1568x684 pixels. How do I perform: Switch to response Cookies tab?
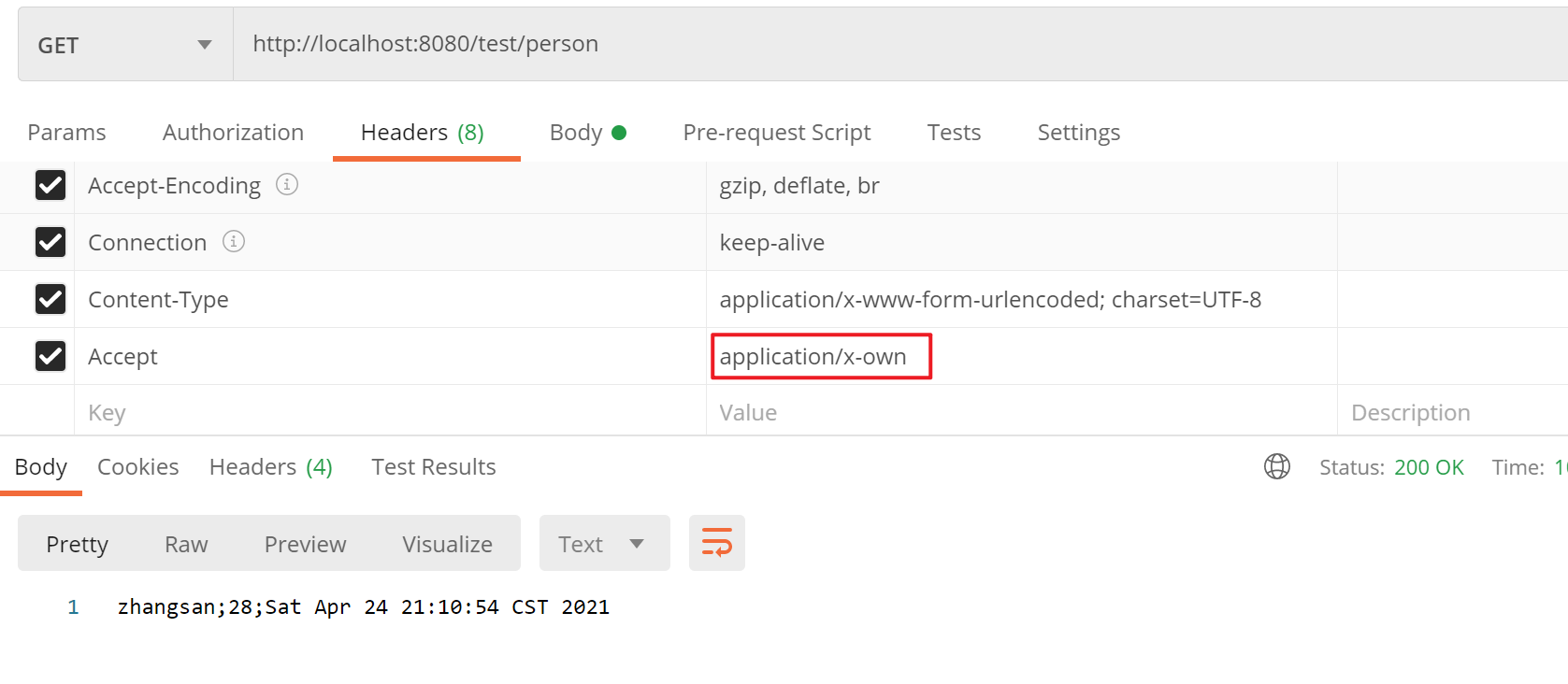click(137, 467)
